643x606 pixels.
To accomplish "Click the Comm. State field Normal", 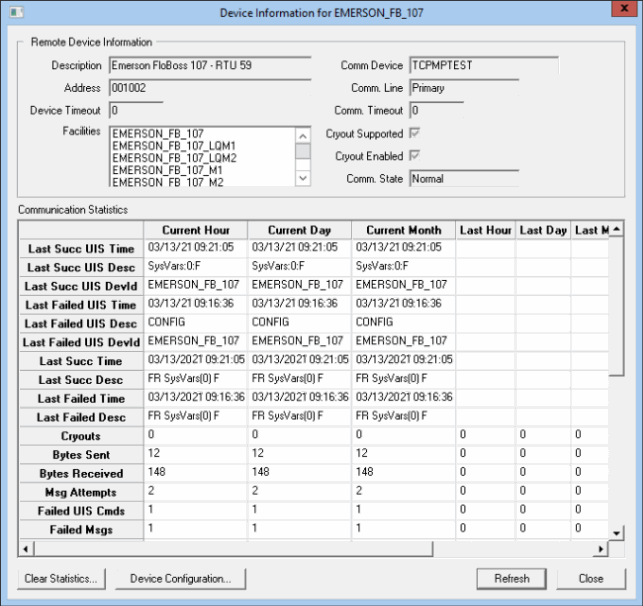I will pos(464,179).
